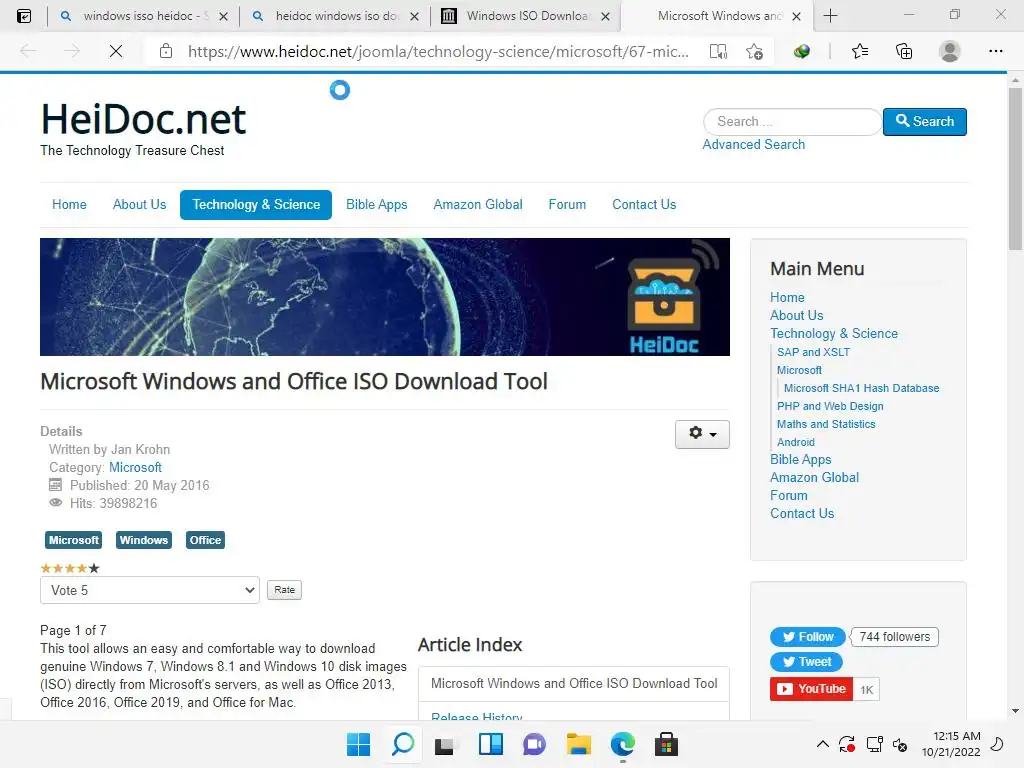The image size is (1024, 768).
Task: Open a new browser tab
Action: point(831,16)
